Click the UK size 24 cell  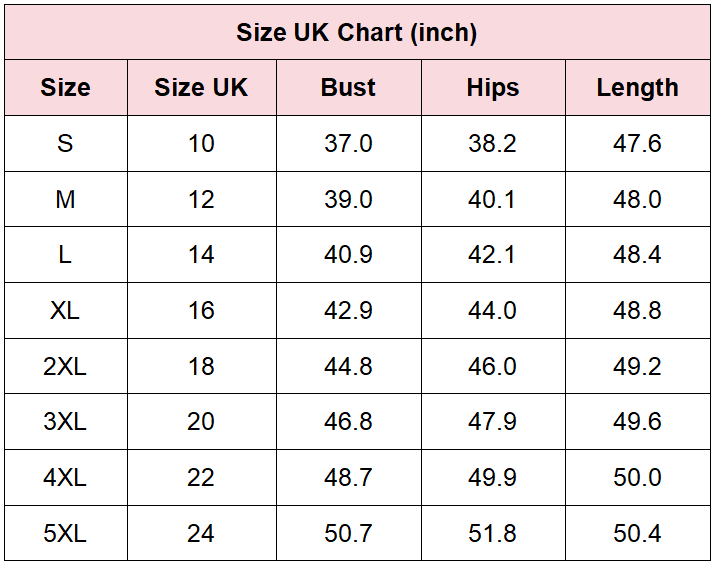click(201, 533)
